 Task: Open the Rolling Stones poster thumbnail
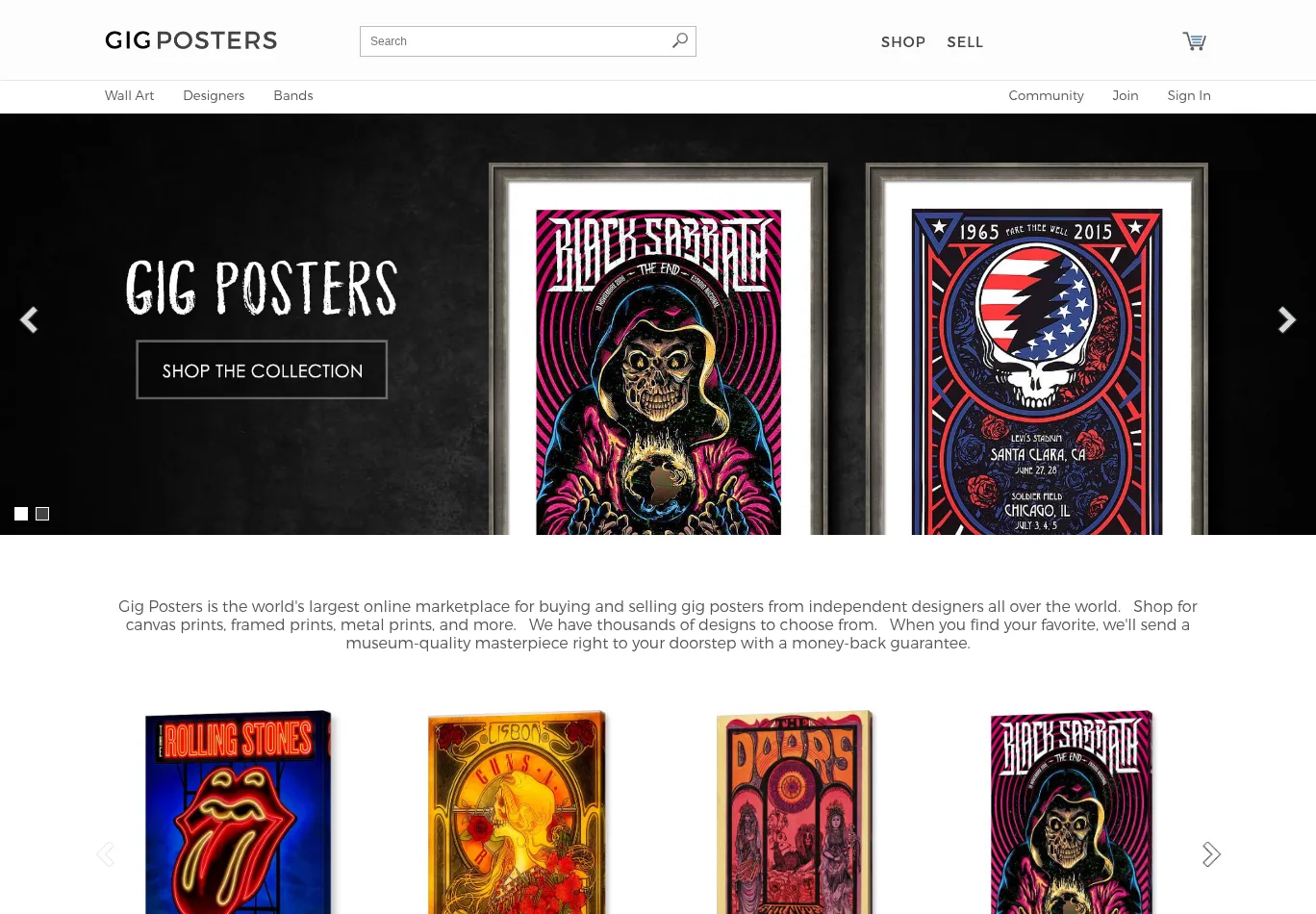pyautogui.click(x=239, y=812)
